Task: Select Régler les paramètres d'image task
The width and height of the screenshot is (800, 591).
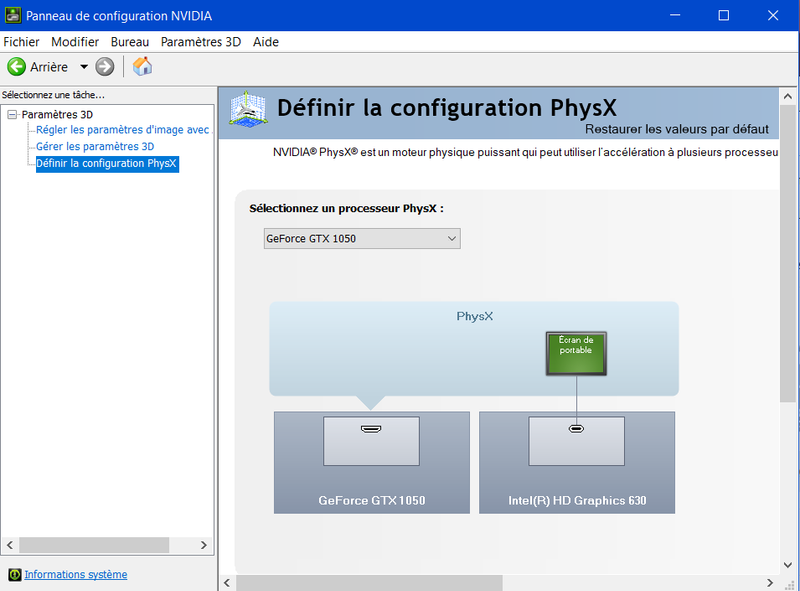Action: click(122, 130)
